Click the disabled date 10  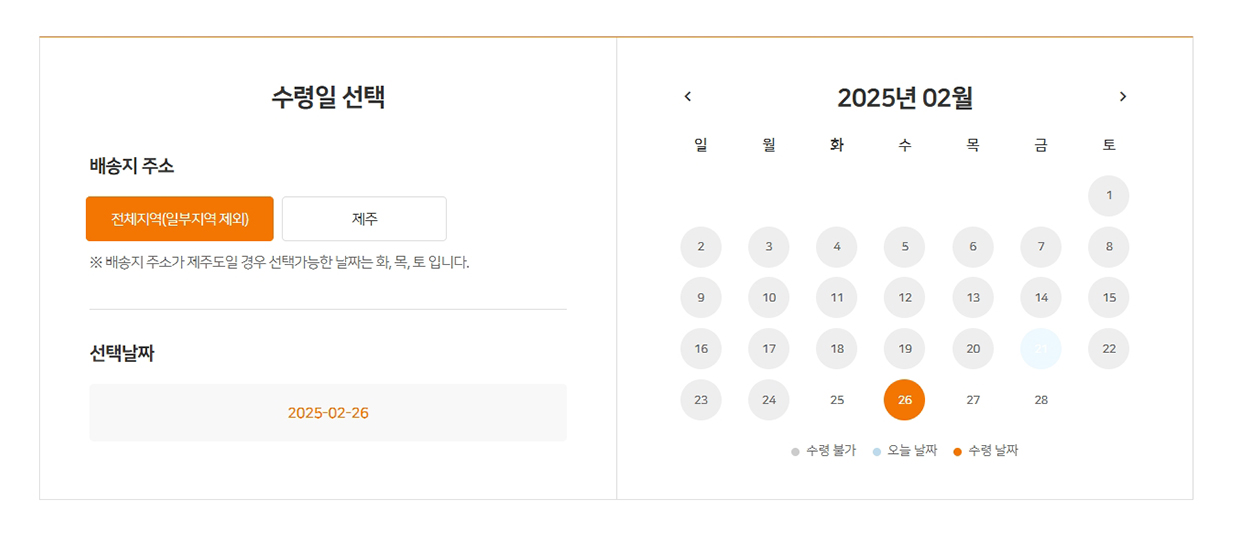point(769,298)
